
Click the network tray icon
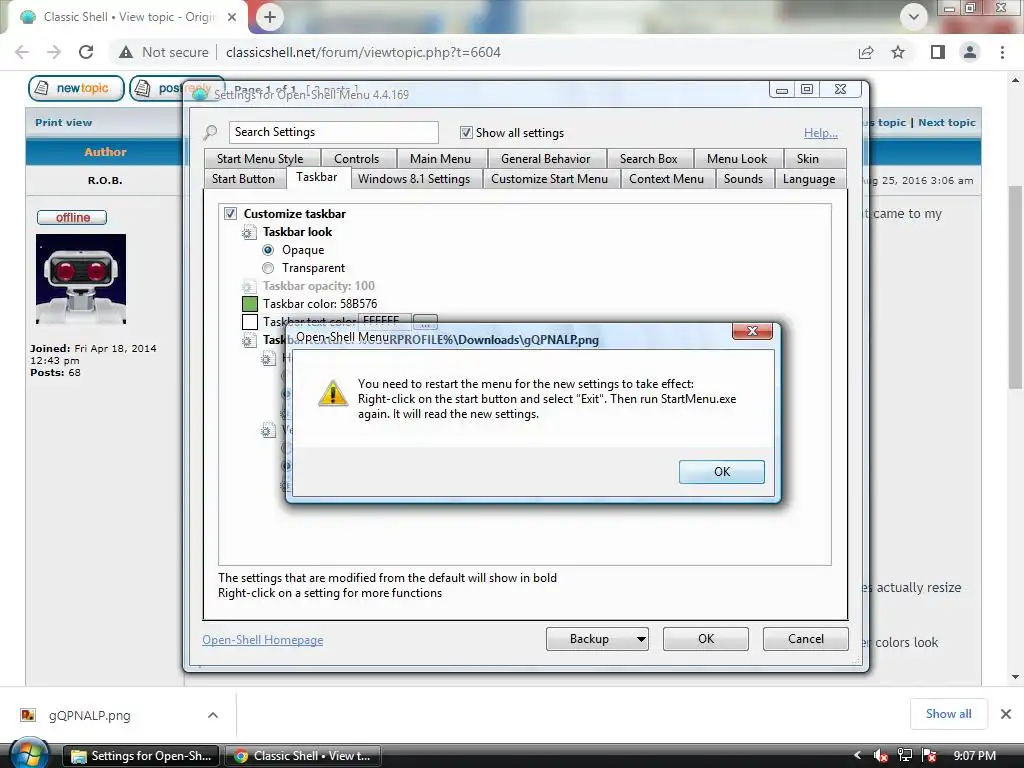pyautogui.click(x=904, y=756)
